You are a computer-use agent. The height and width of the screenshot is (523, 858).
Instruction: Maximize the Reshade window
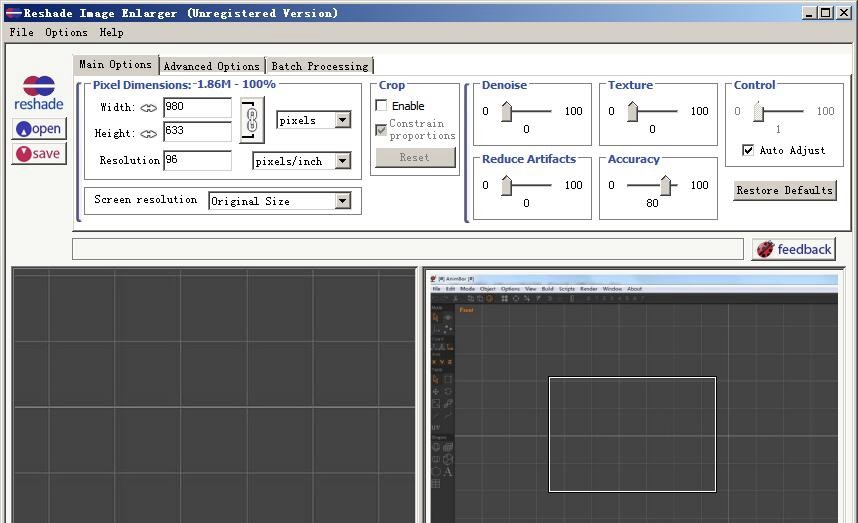pyautogui.click(x=826, y=13)
